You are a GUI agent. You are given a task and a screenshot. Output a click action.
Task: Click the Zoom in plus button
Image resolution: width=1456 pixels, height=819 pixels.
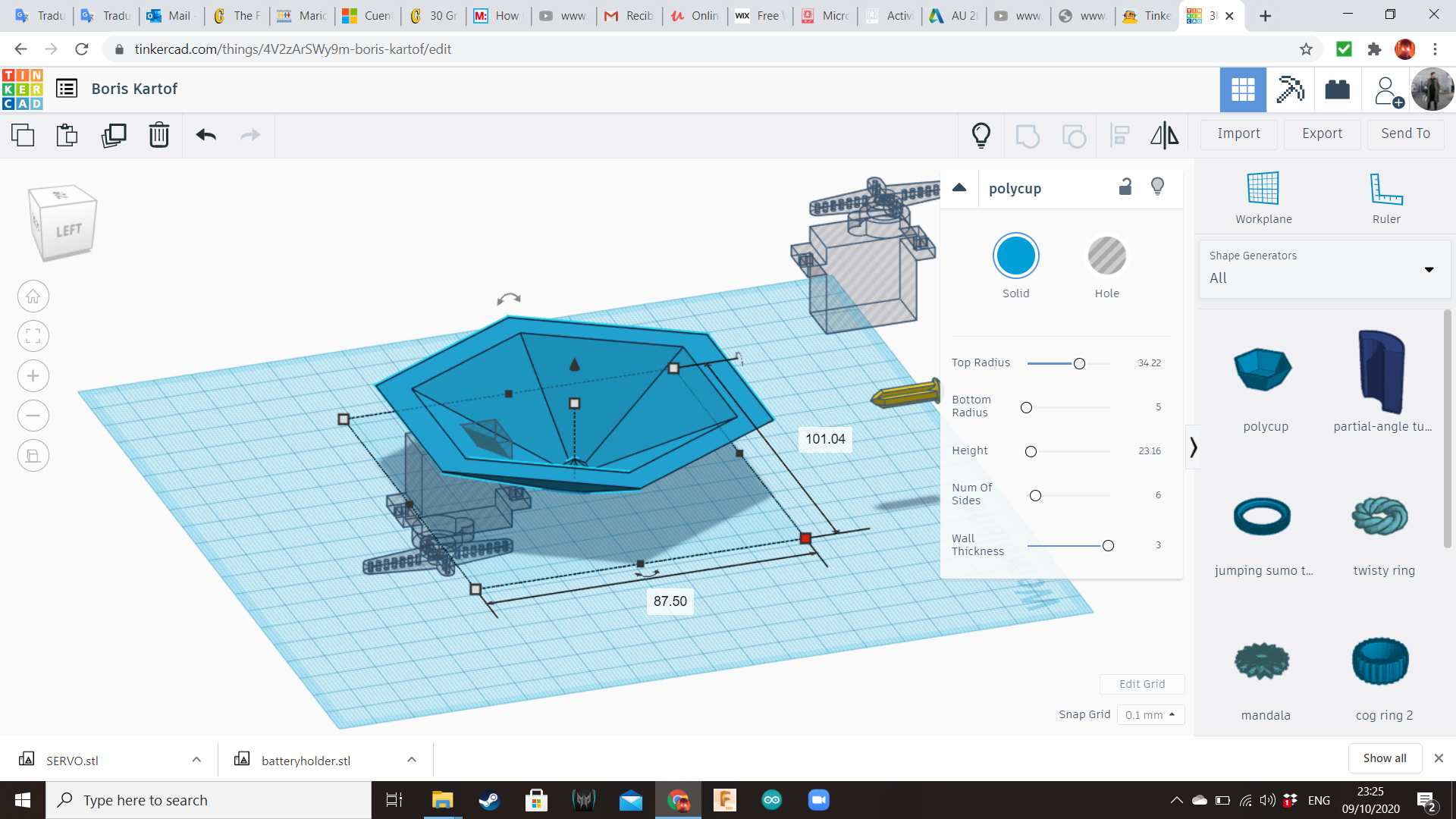(x=33, y=376)
